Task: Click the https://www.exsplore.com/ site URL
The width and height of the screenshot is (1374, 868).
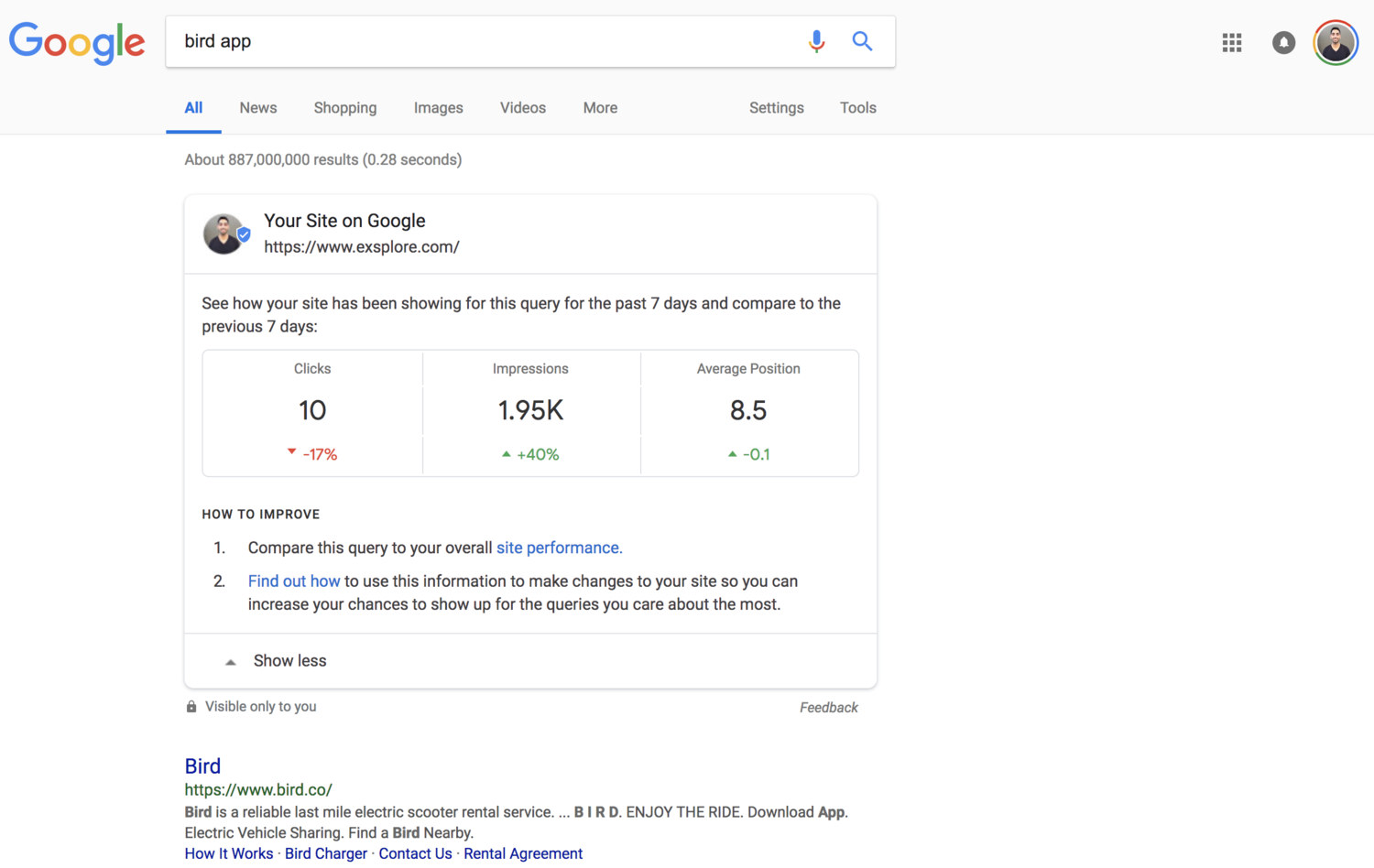Action: coord(362,247)
